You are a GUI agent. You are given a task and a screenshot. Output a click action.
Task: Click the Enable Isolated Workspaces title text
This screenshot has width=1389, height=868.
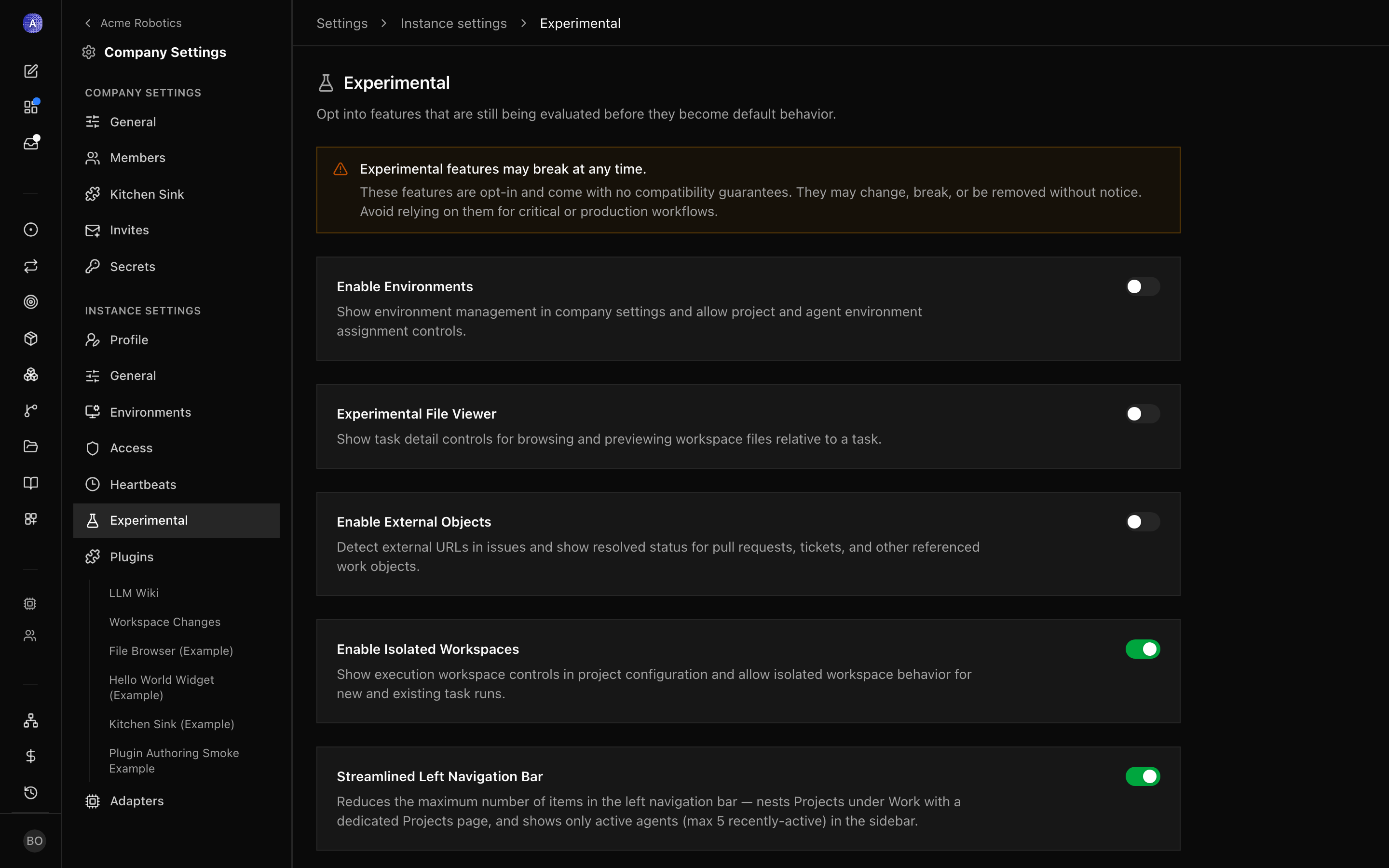click(x=428, y=649)
